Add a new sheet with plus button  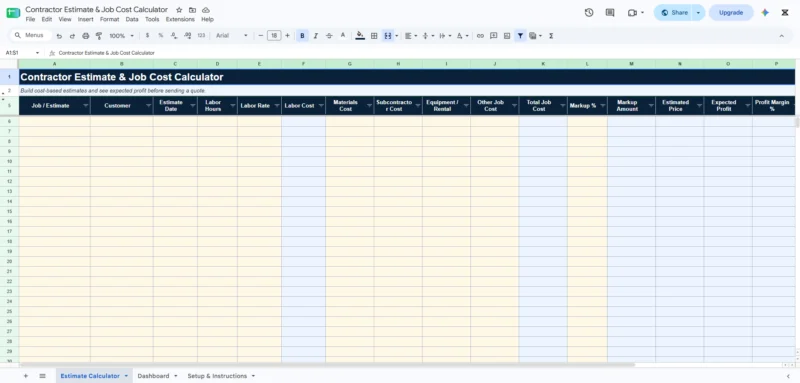coord(26,376)
